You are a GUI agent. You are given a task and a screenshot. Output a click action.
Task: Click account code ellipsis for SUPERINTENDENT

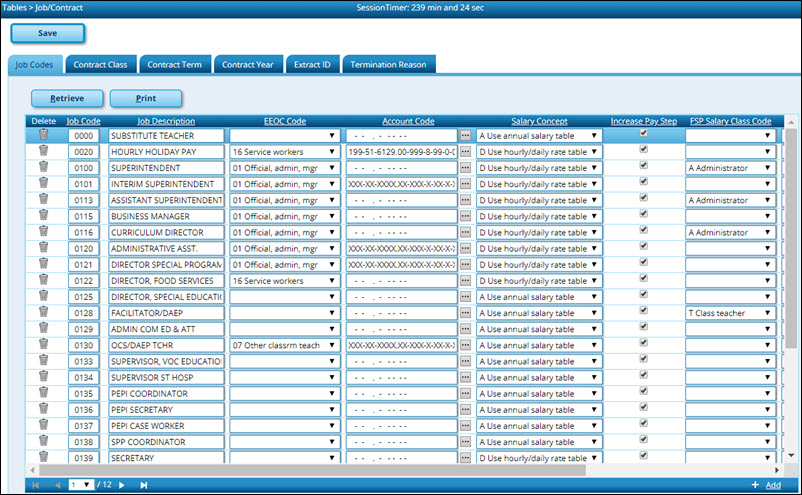click(x=465, y=168)
